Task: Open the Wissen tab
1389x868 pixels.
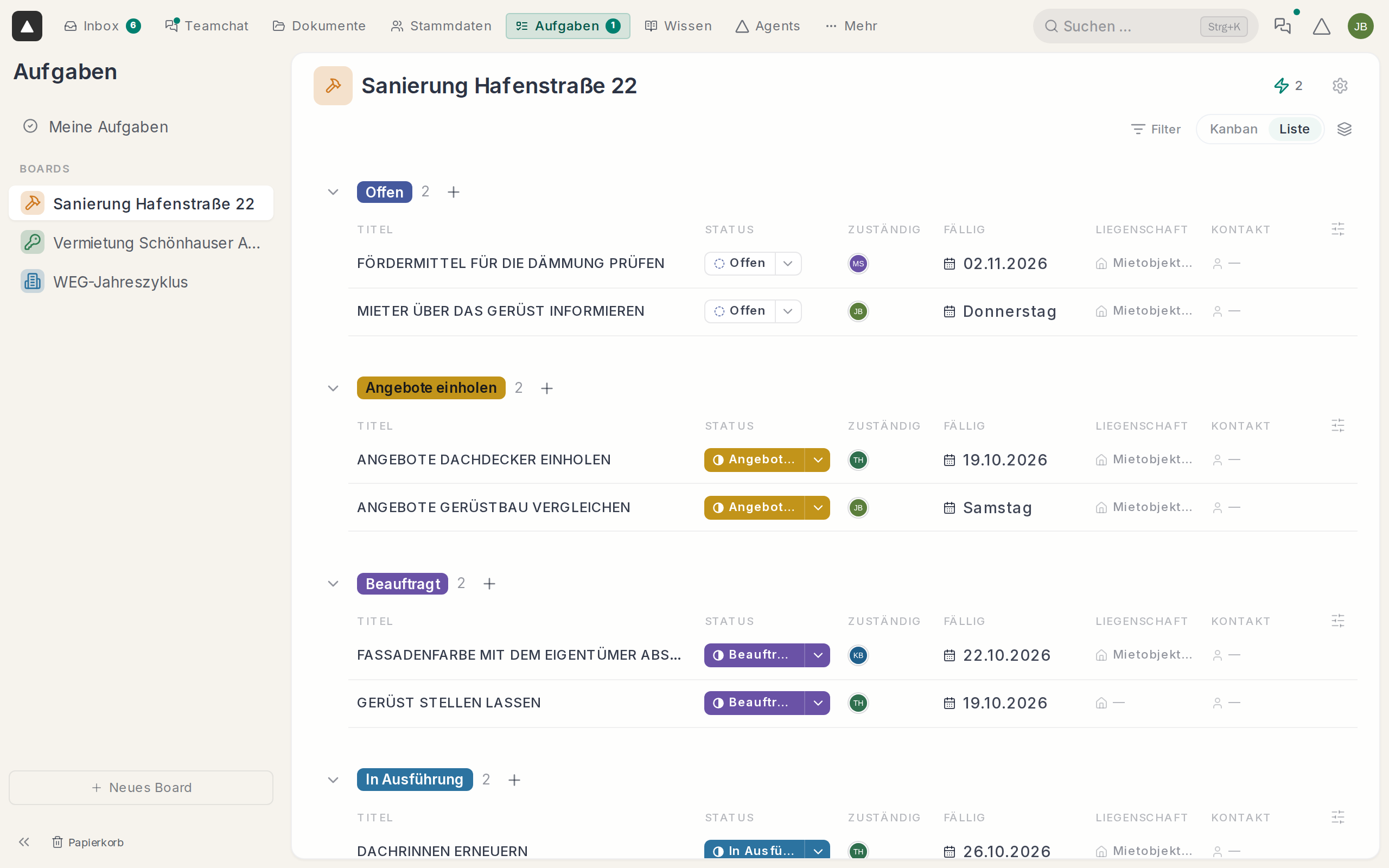Action: 678,26
